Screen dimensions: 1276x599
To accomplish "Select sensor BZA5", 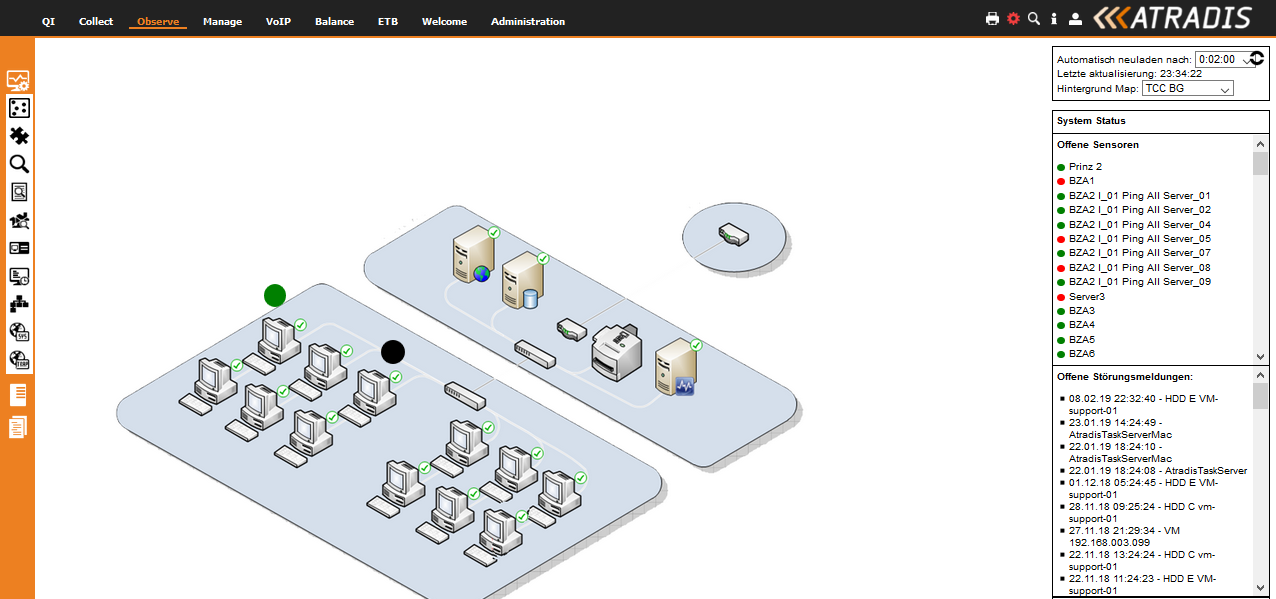I will click(x=1081, y=340).
